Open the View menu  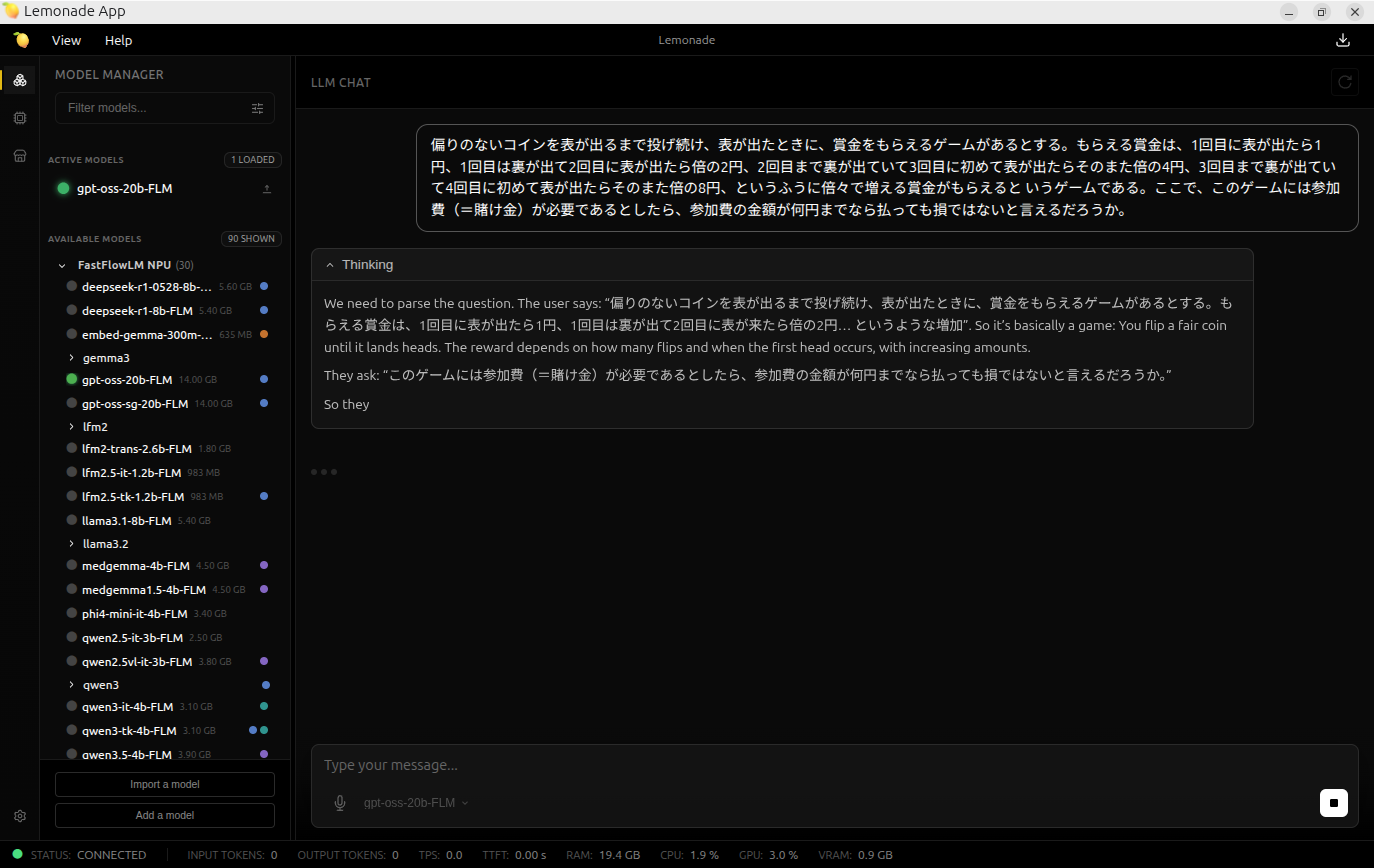(x=66, y=40)
